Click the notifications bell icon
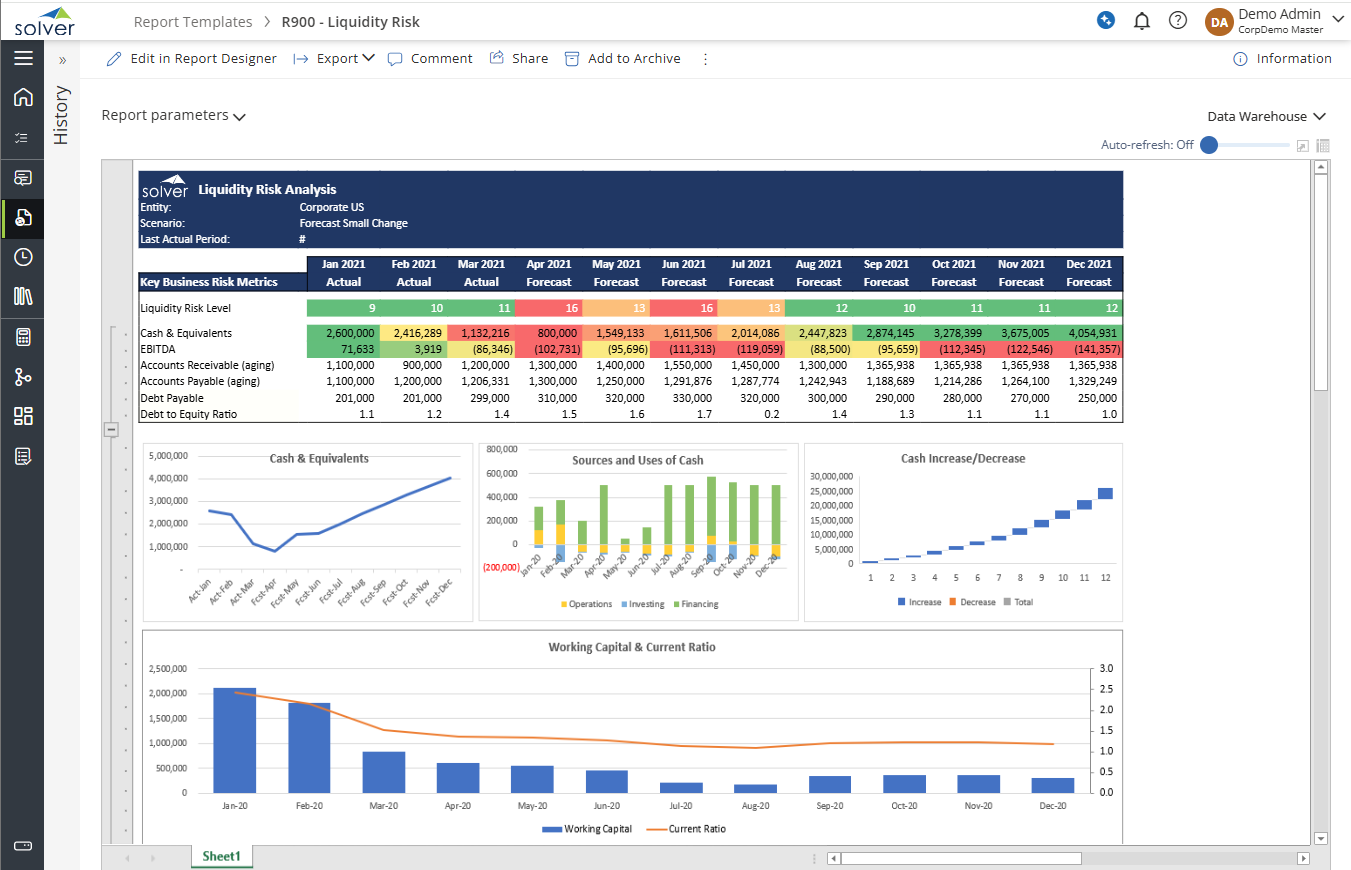Viewport: 1351px width, 870px height. click(1141, 21)
